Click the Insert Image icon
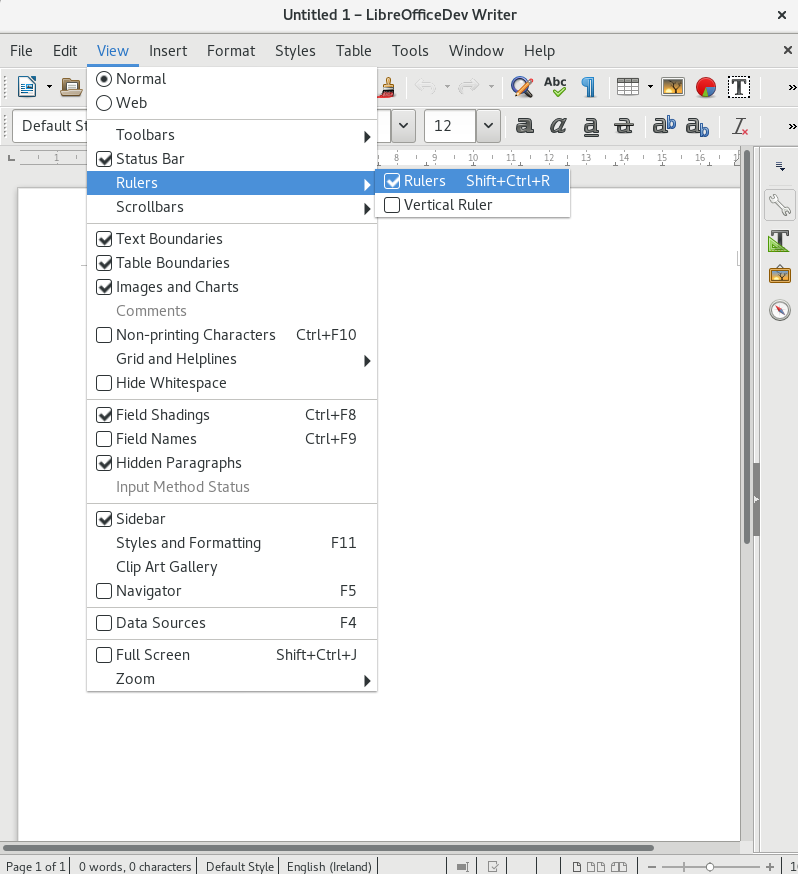The height and width of the screenshot is (874, 798). pyautogui.click(x=673, y=86)
